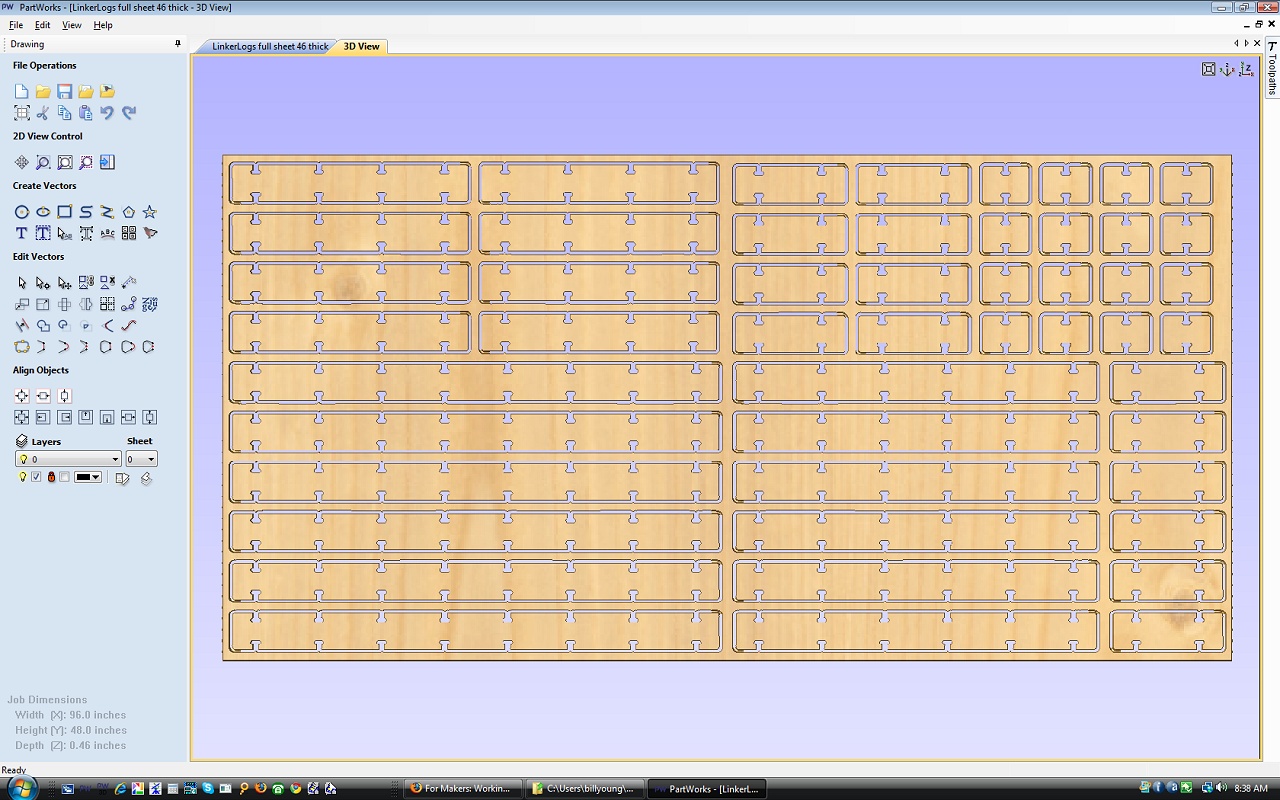
Task: Pin the Drawing panel
Action: (178, 44)
